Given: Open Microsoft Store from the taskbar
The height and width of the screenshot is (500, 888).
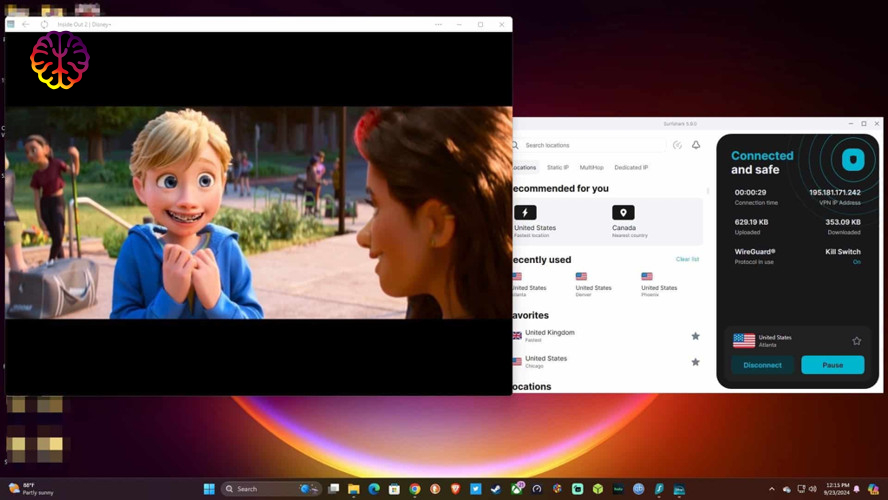Looking at the screenshot, I should coord(394,489).
